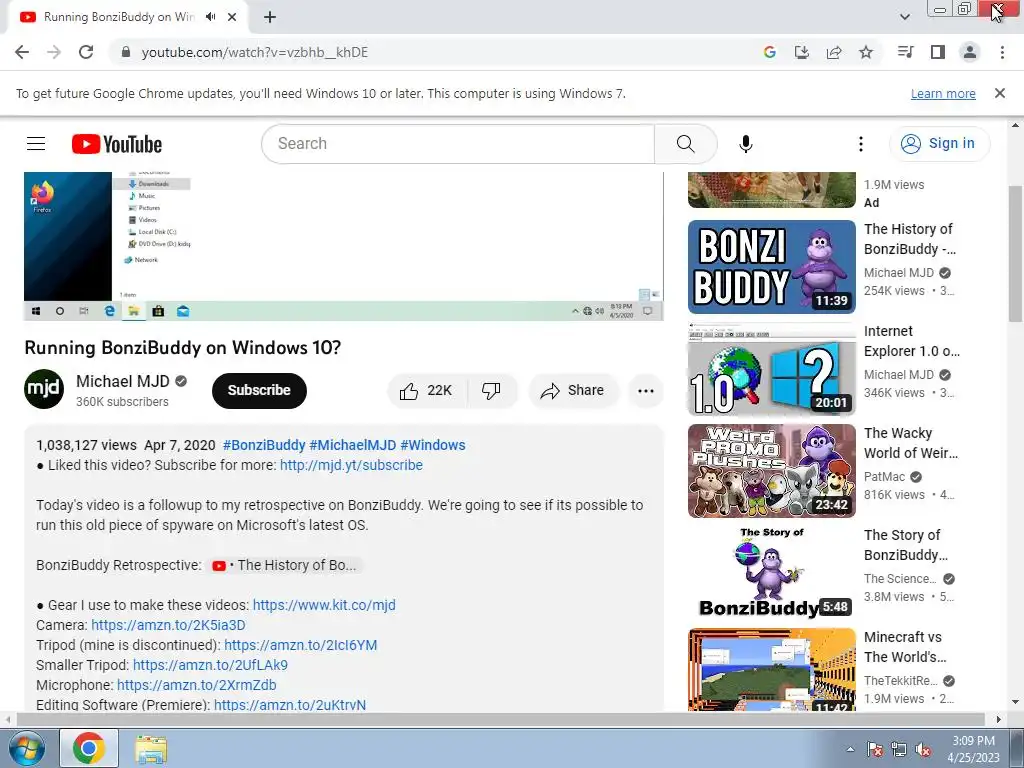Screen dimensions: 1024x768
Task: Open #MichaelMJD hashtag link
Action: [x=353, y=445]
